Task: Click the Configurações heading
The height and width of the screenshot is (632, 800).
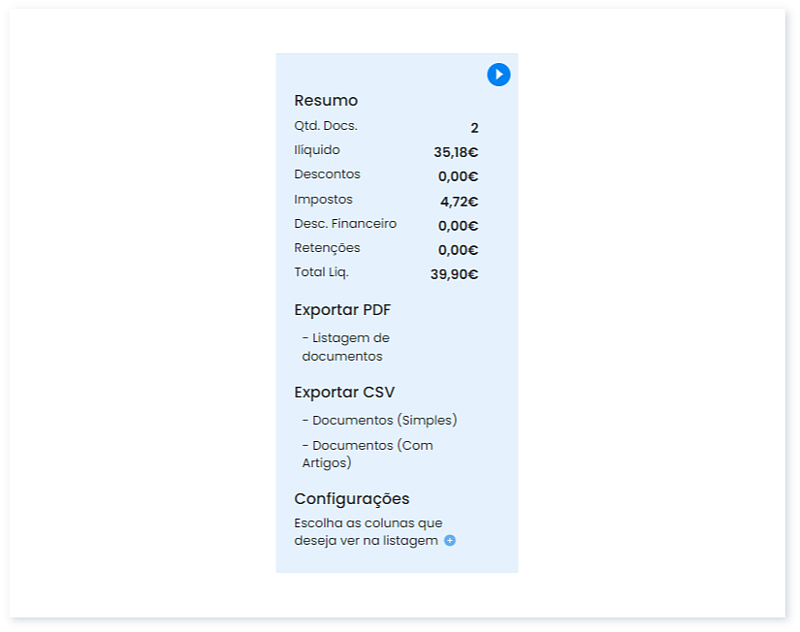Action: pyautogui.click(x=352, y=499)
